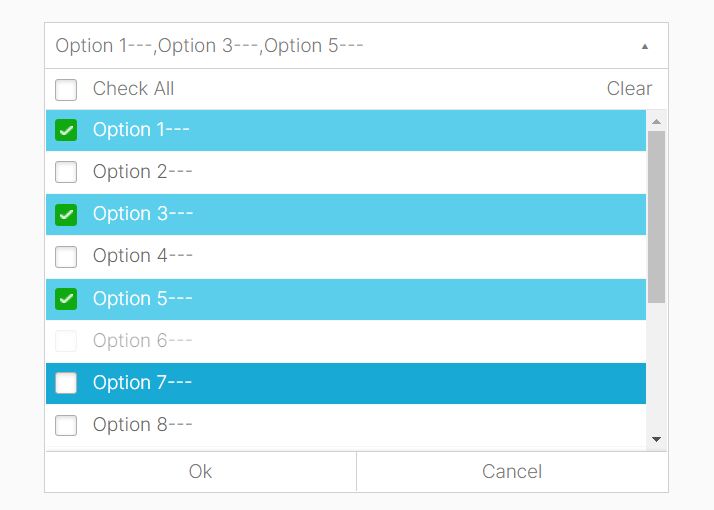Dismiss the dropdown with the Cancel button

pos(512,472)
